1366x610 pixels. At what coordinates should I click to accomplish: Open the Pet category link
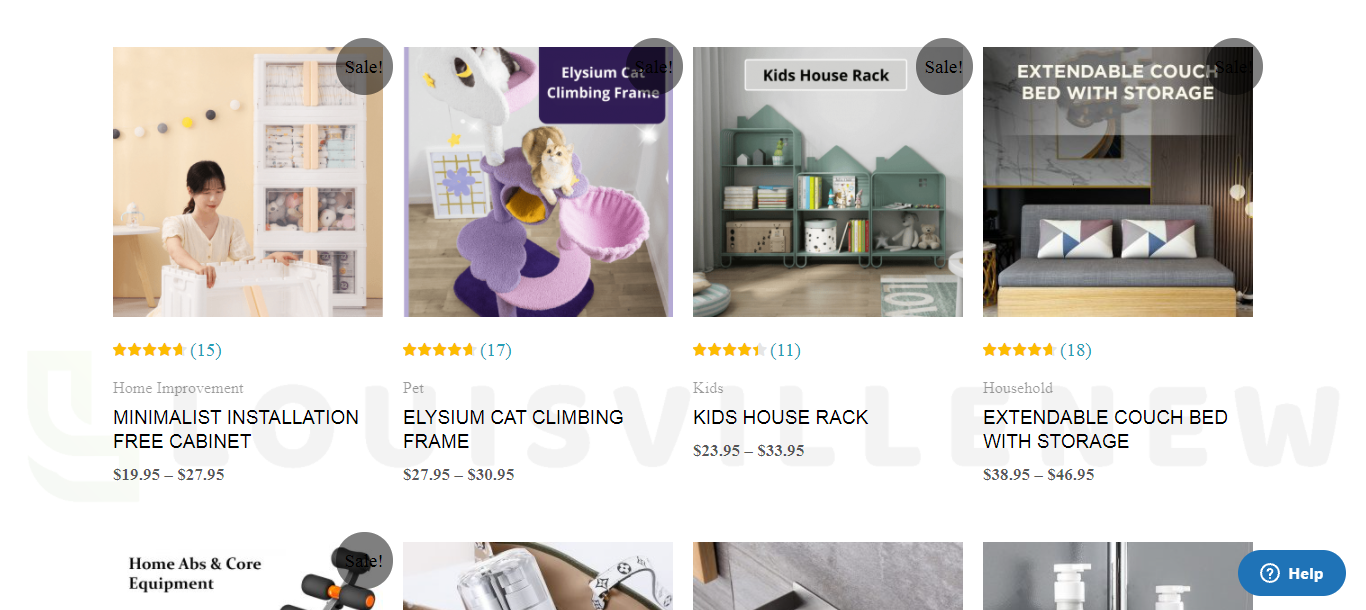click(x=413, y=388)
